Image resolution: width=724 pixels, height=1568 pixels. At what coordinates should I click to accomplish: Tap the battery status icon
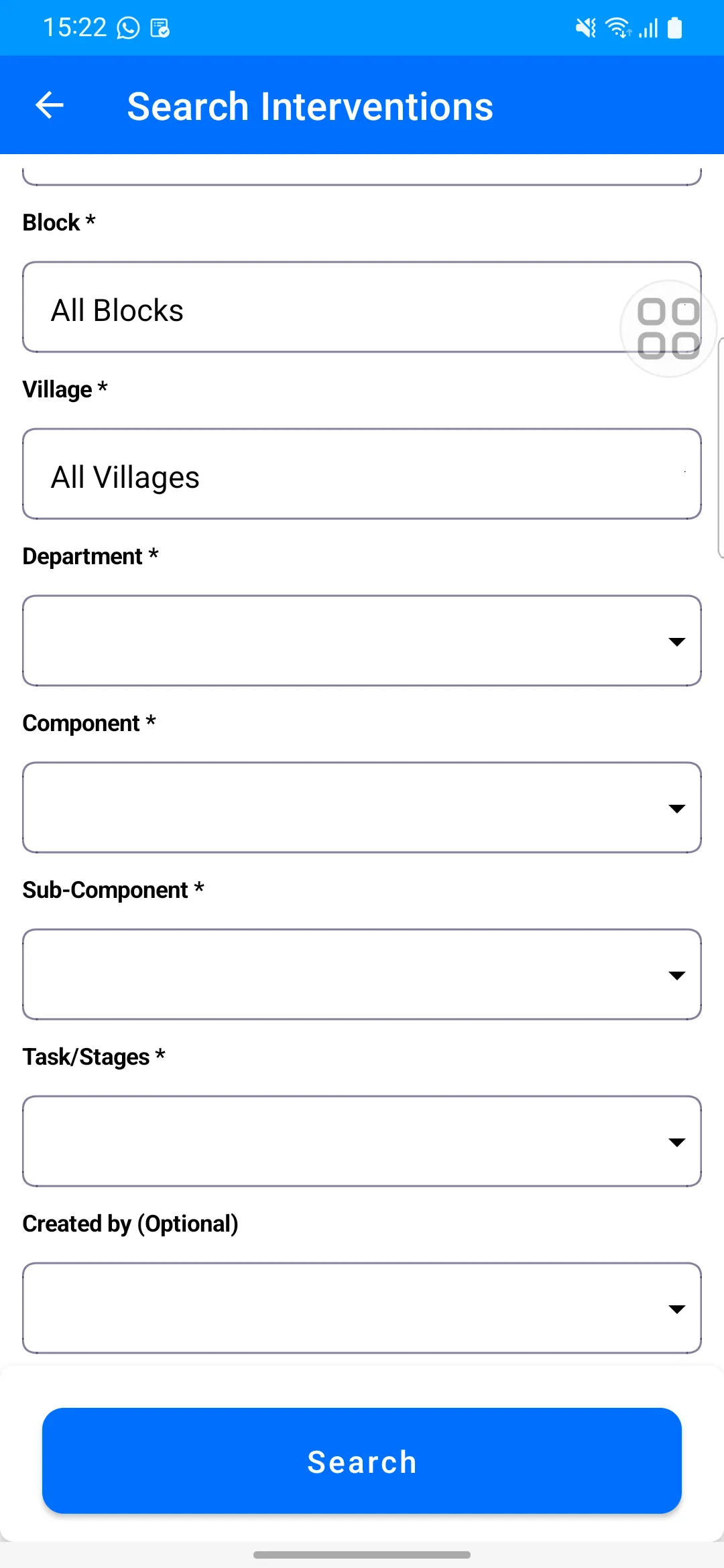pos(675,28)
